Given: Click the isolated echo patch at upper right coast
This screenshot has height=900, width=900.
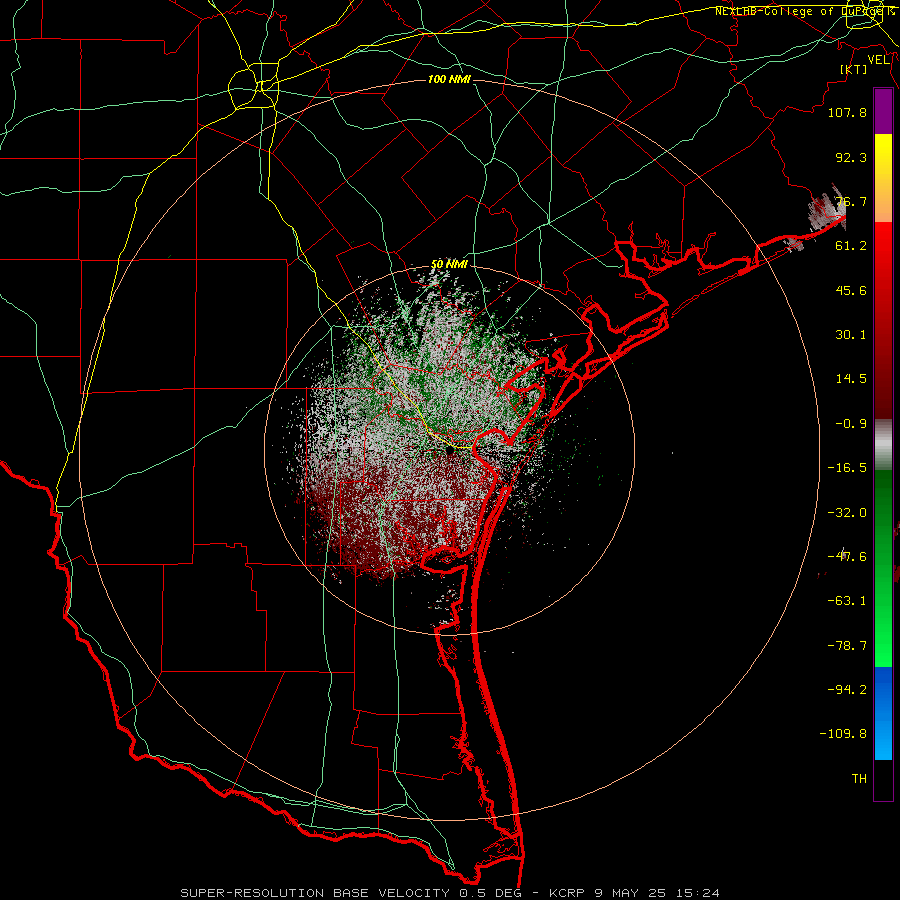Looking at the screenshot, I should tap(827, 209).
